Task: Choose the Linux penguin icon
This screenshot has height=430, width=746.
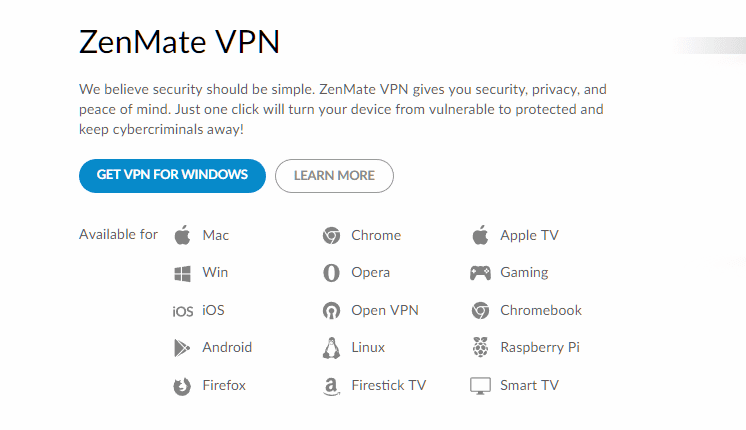Action: pos(331,348)
